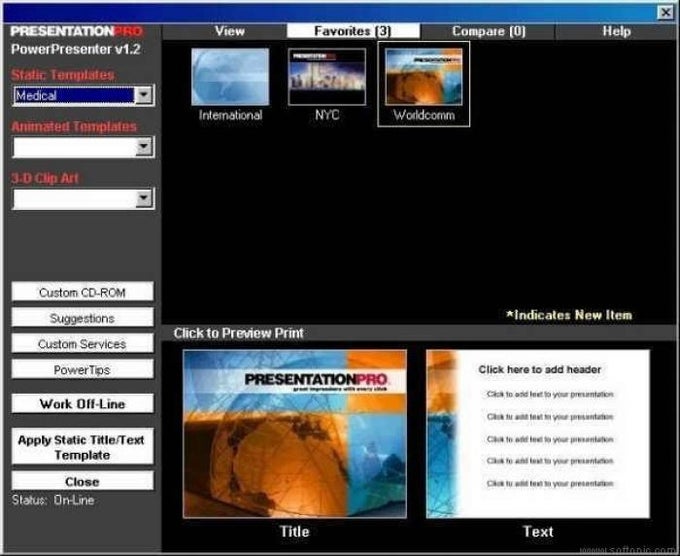Screen dimensions: 680x556
Task: Click the PresentationPro logo in sidebar
Action: click(x=76, y=31)
